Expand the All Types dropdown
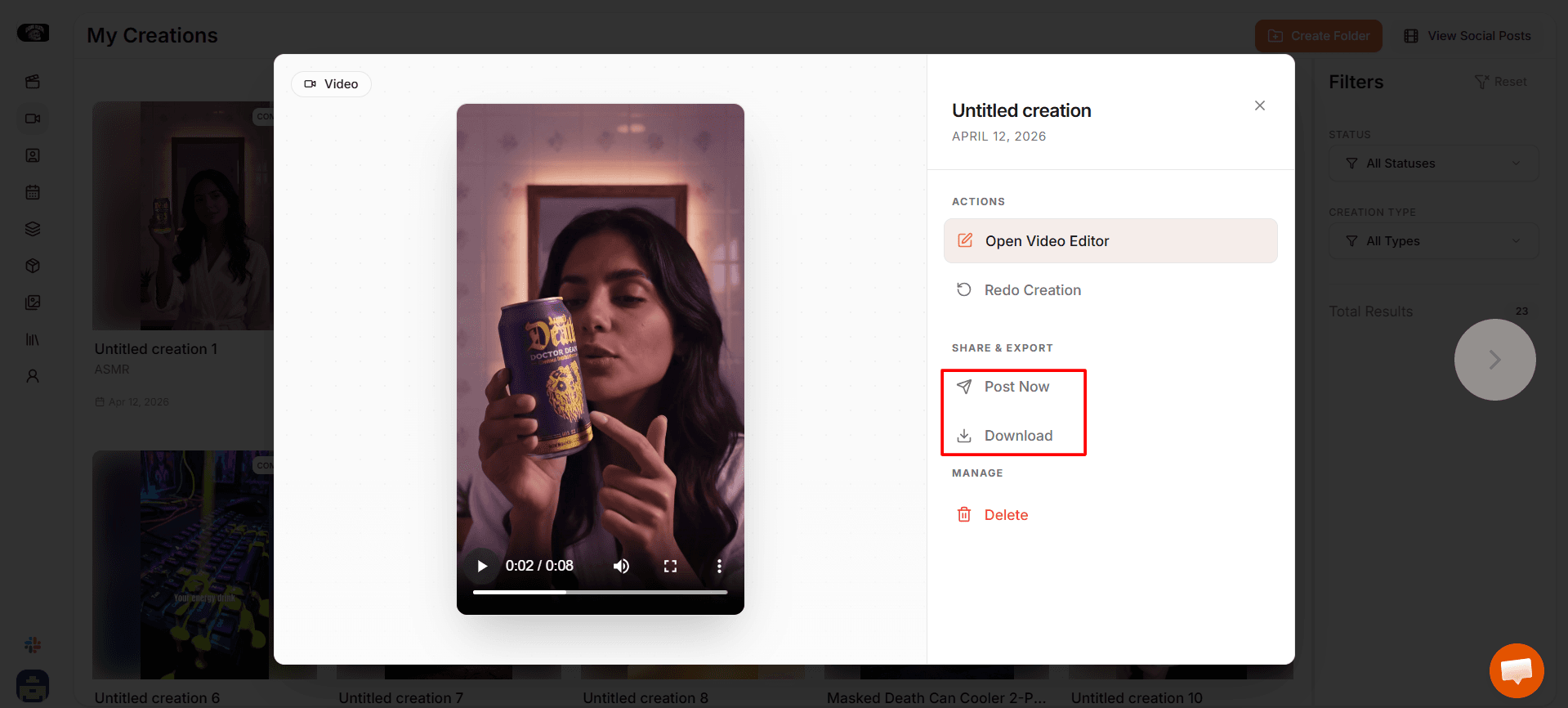Screen dimensions: 1568x708 (x=1434, y=241)
